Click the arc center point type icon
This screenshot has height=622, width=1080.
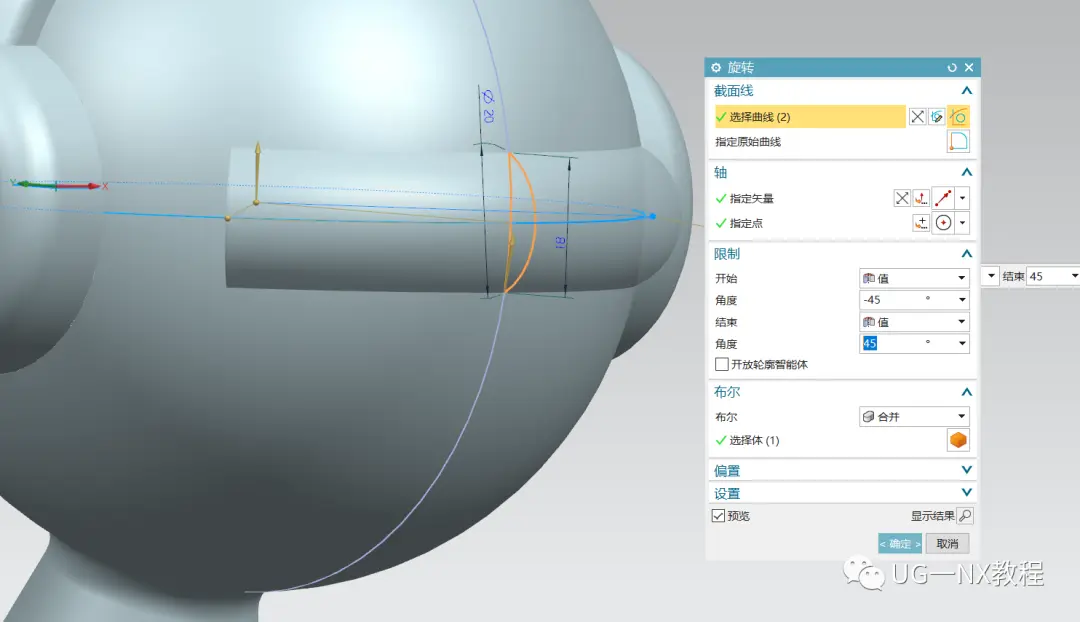pyautogui.click(x=944, y=223)
